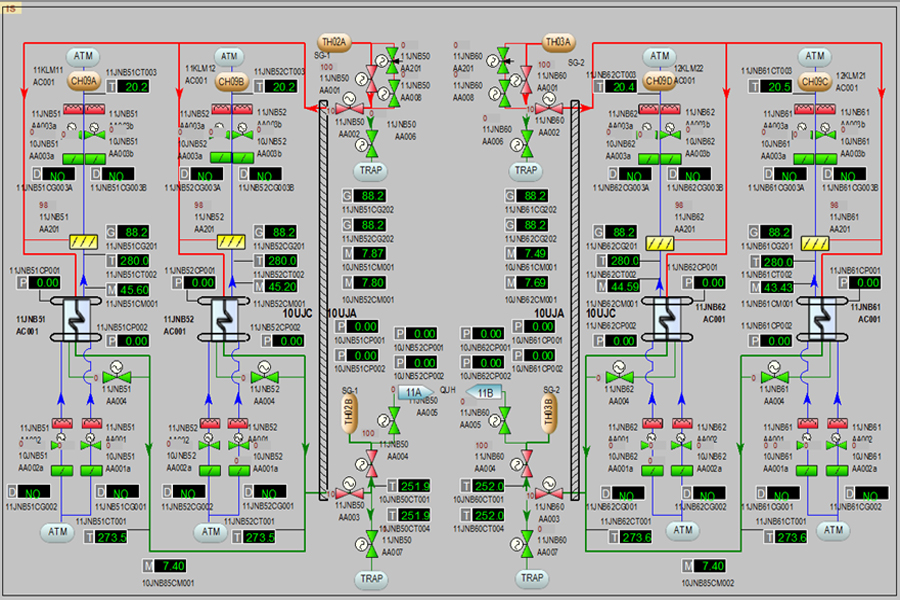Select the TH03B vessel symbol

(x=549, y=414)
